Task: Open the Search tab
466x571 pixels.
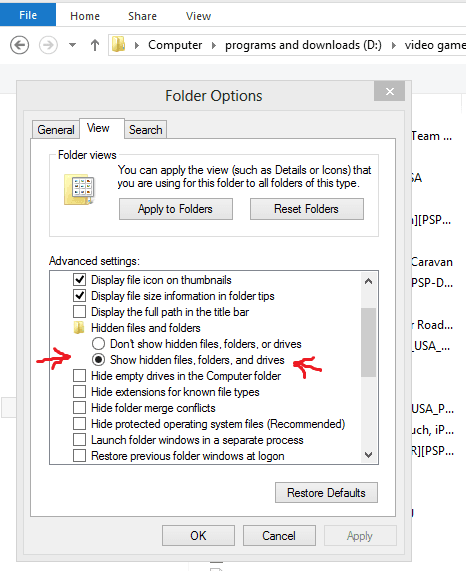Action: pos(146,130)
